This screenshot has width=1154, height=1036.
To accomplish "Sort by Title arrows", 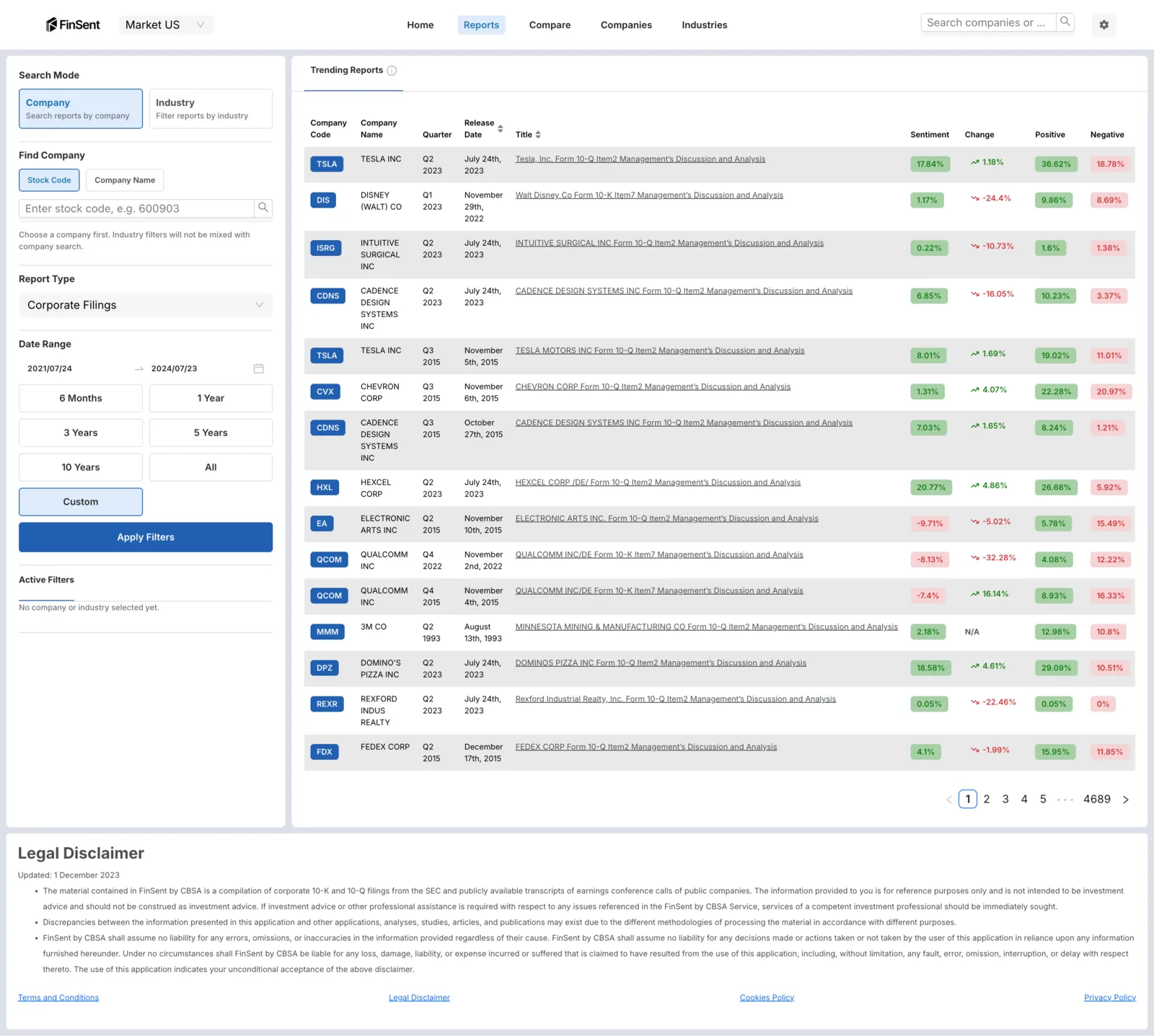I will click(x=538, y=135).
